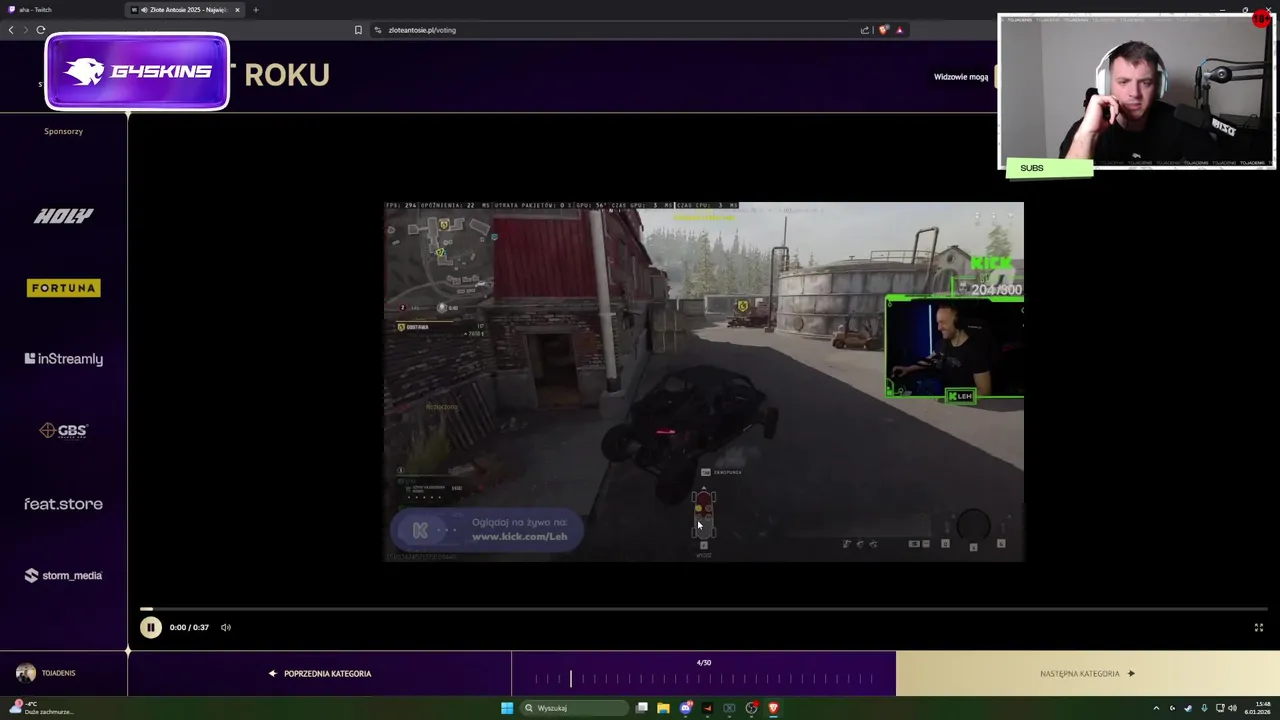Close the Złote Antosie 2025 tab
The image size is (1280, 720).
pyautogui.click(x=237, y=10)
